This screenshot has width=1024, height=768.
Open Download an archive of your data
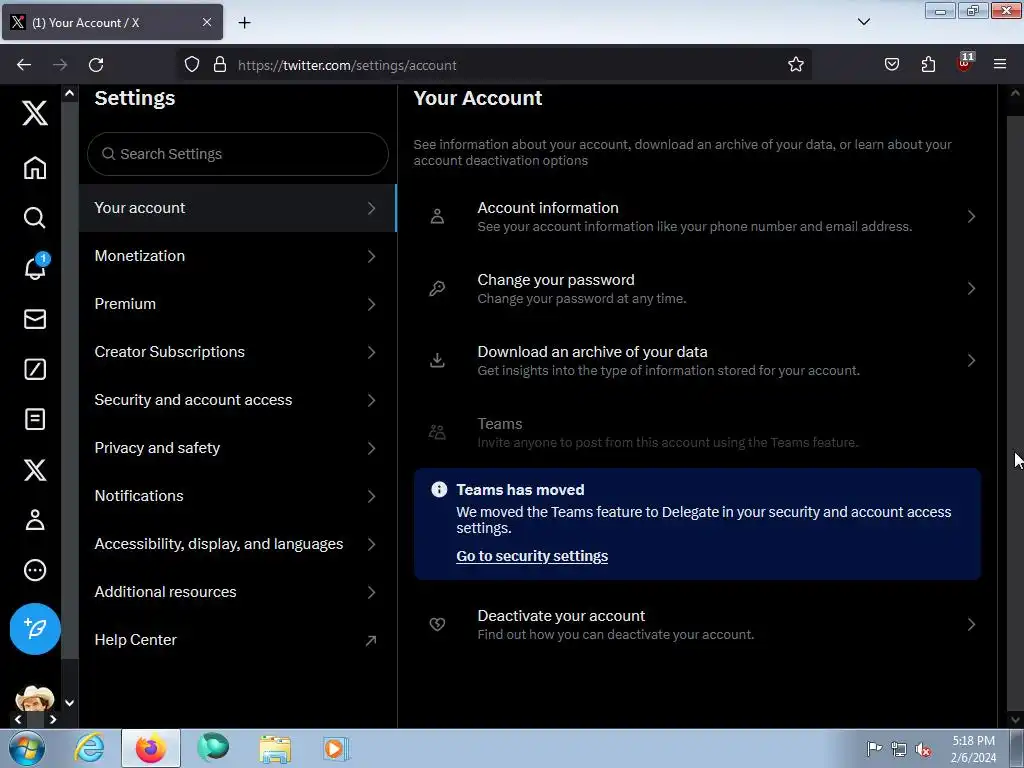point(697,360)
